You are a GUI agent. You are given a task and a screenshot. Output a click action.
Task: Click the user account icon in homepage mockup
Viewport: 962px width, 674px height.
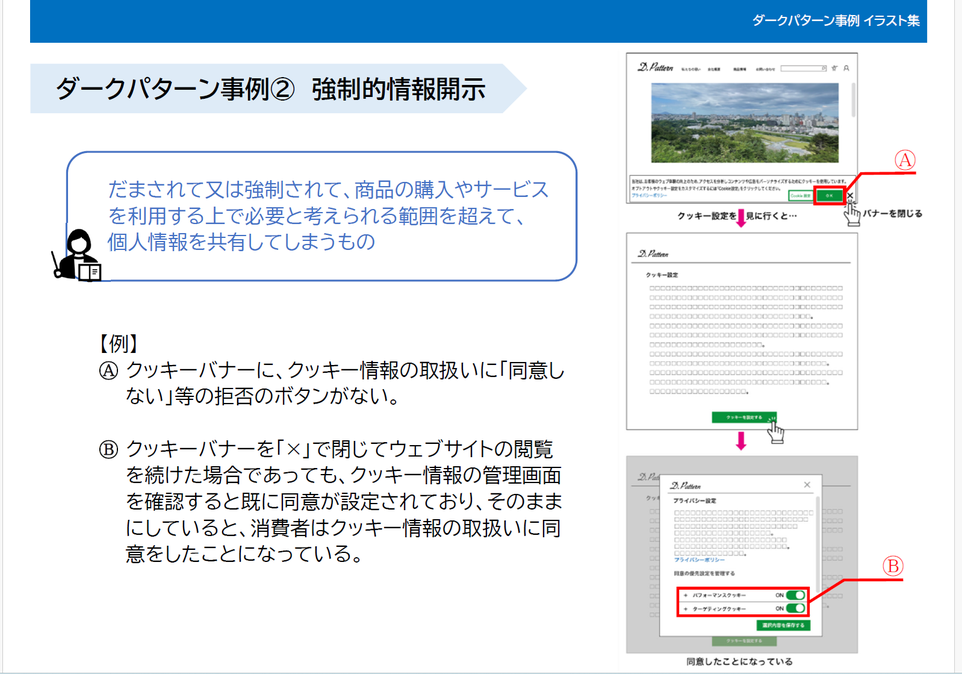[x=846, y=68]
